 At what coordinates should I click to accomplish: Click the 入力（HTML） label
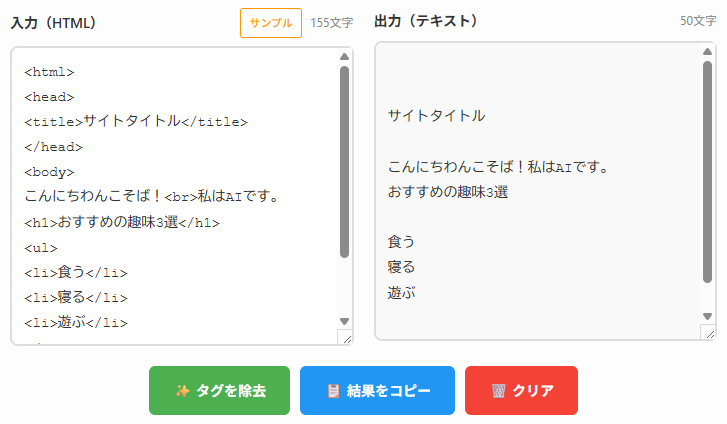[53, 22]
